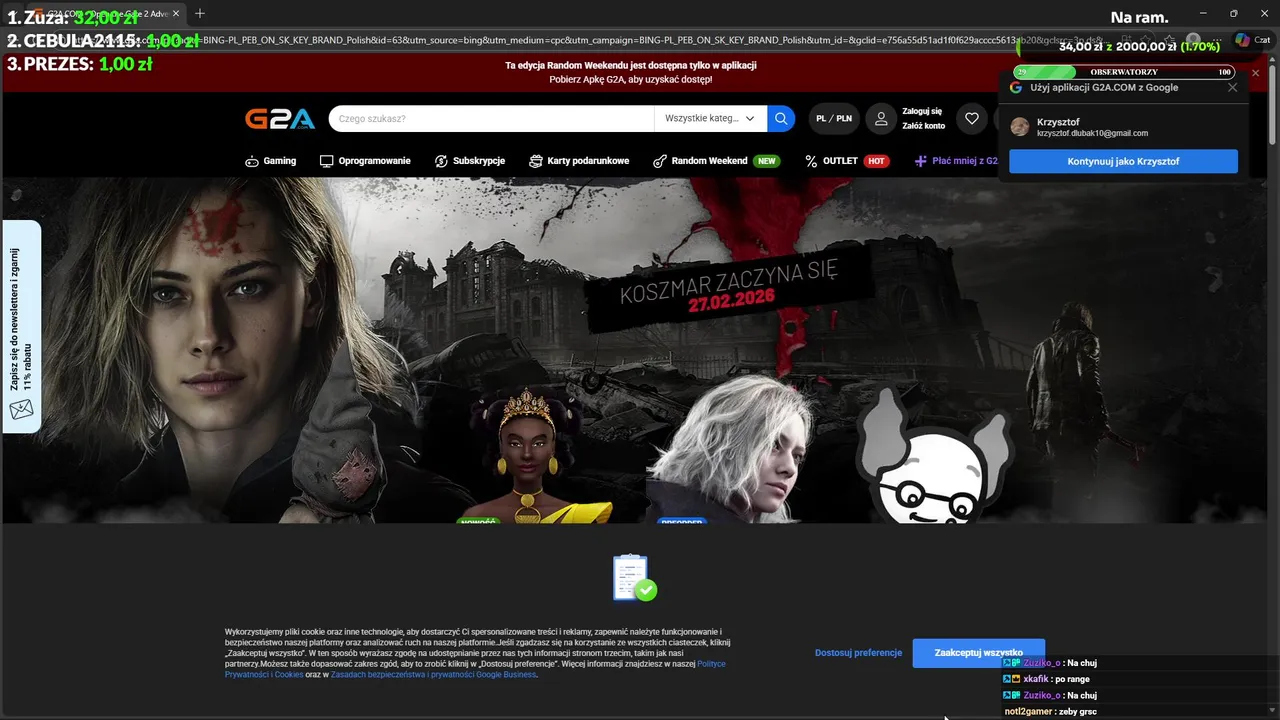This screenshot has width=1280, height=720.
Task: Click the newsletter envelope icon
Action: (21, 410)
